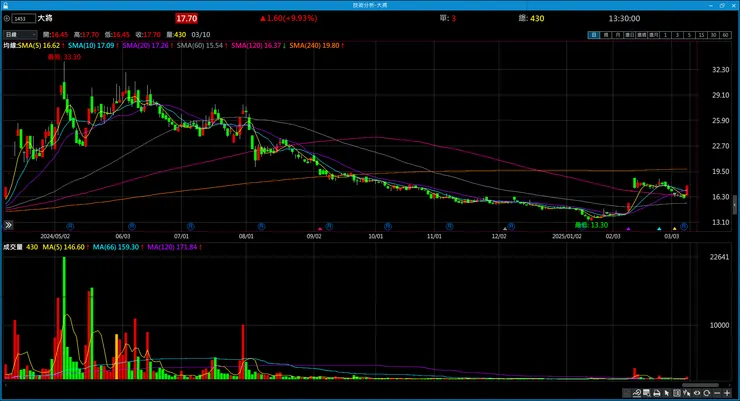Click the monthly marker icon near 10/01
Viewport: 740px width, 401px height.
point(387,226)
